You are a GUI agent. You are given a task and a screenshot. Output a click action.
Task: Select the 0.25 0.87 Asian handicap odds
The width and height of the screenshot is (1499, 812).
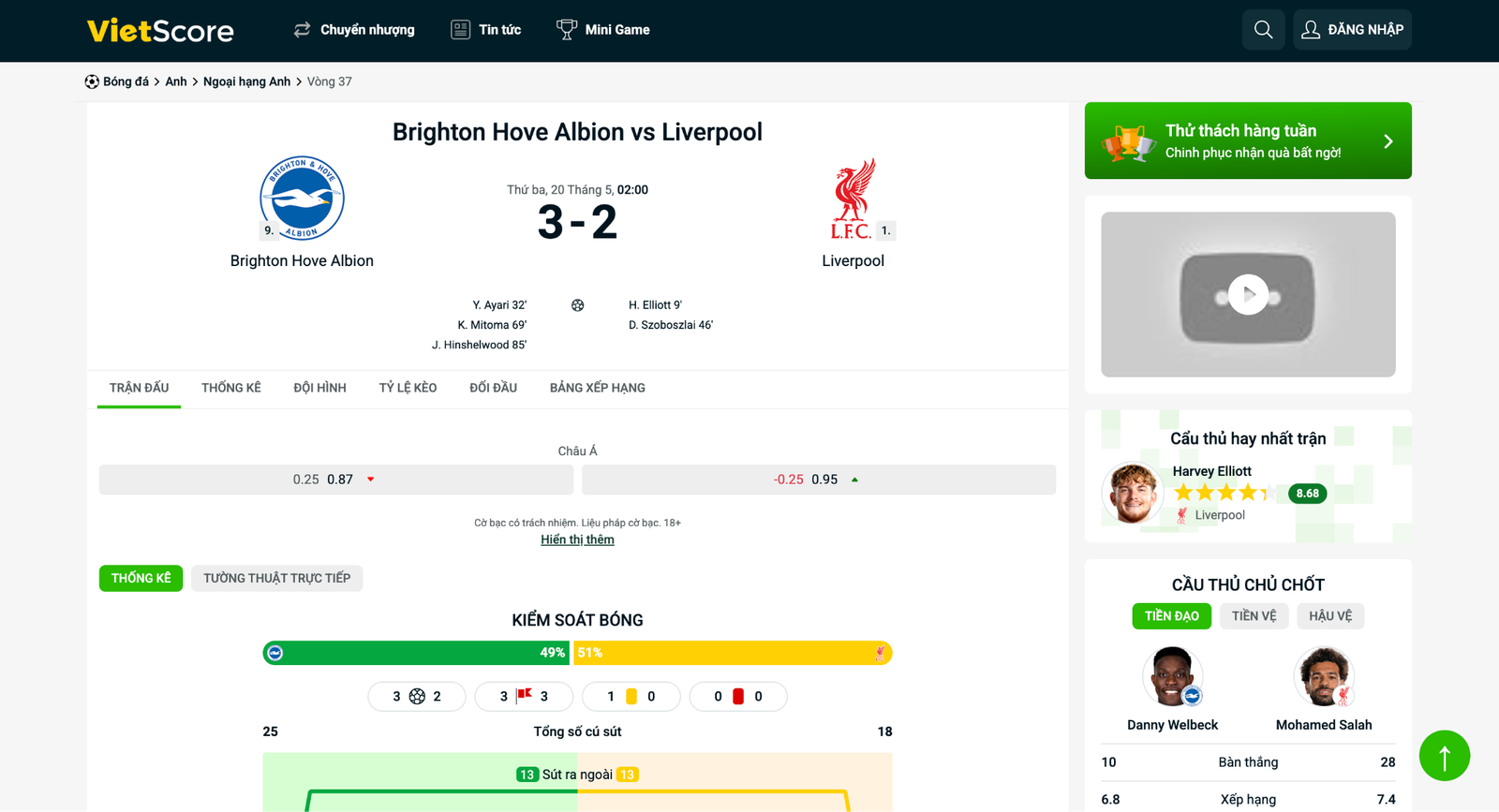[x=335, y=480]
